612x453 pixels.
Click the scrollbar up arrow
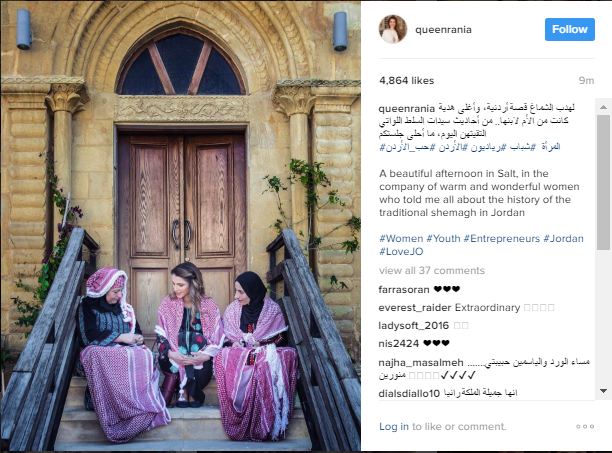[603, 107]
